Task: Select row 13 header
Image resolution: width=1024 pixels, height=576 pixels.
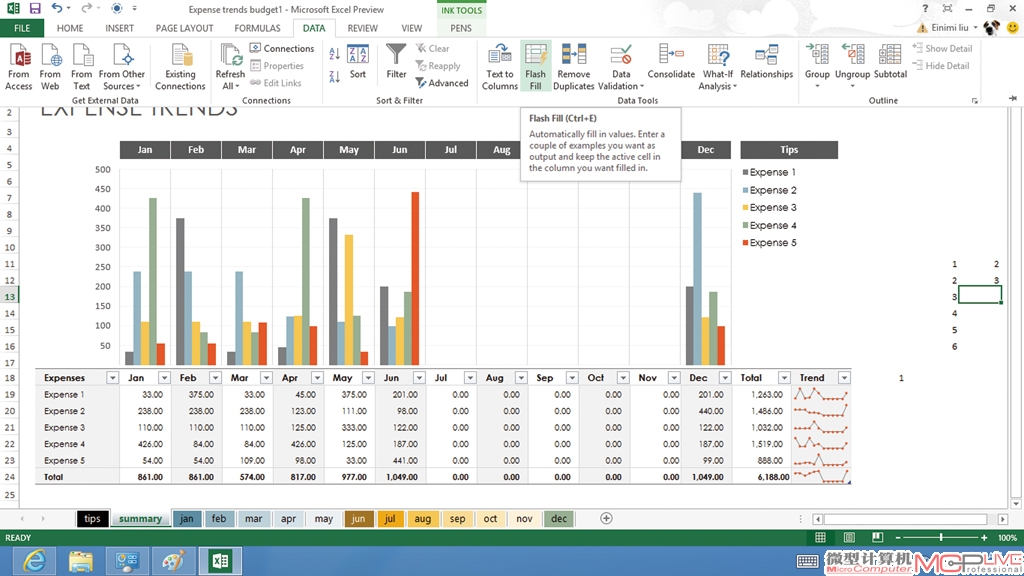Action: pos(9,296)
